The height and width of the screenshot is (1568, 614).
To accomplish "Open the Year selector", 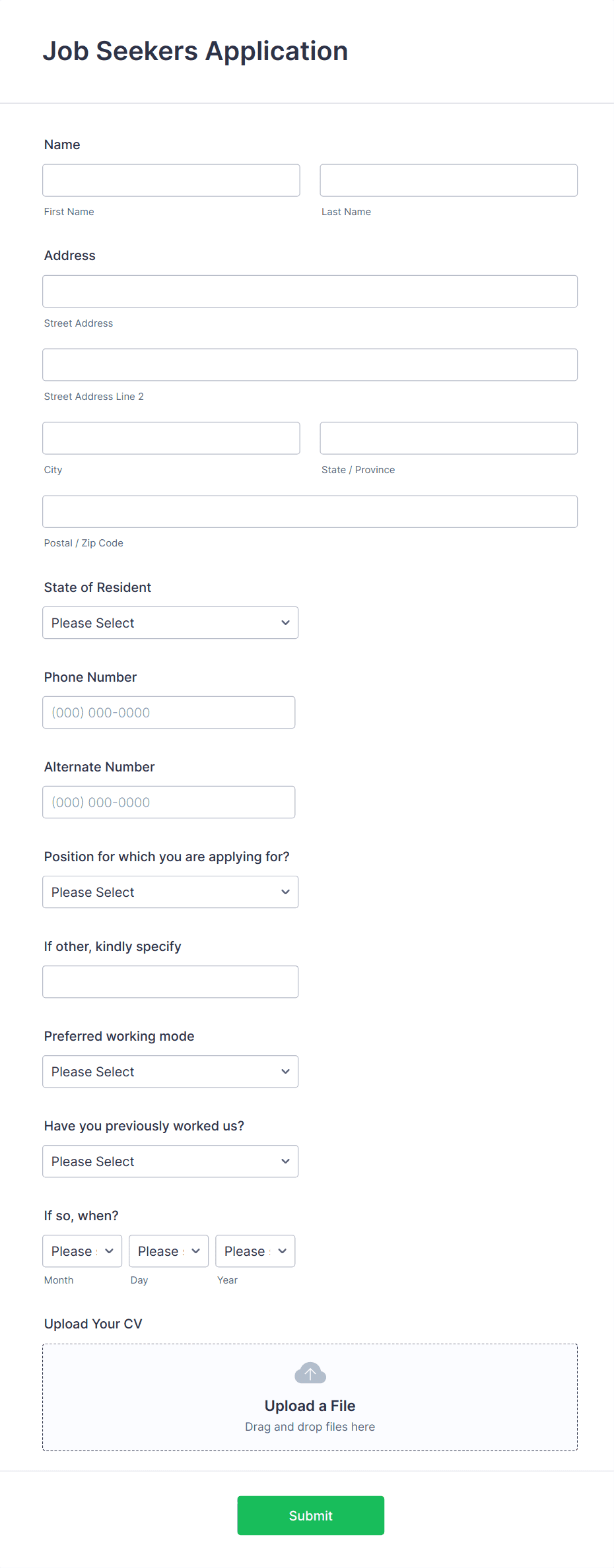I will 255,1251.
